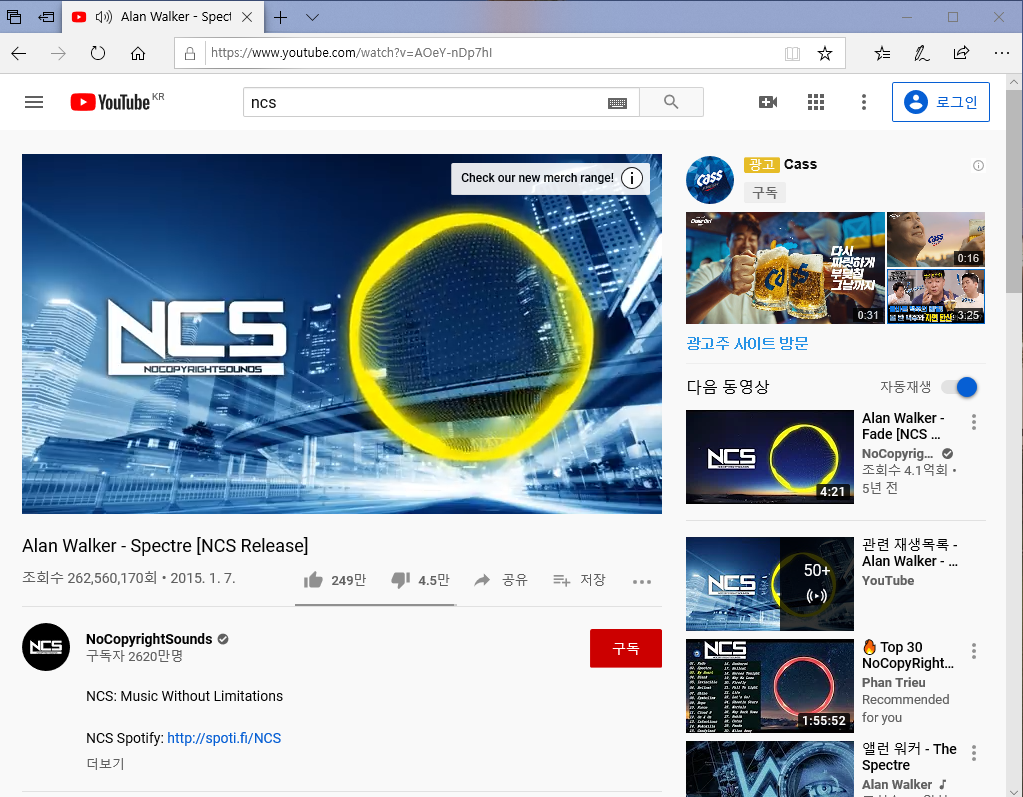Play Top 30 NoCopyRight thumbnail
The image size is (1023, 797).
pyautogui.click(x=770, y=686)
